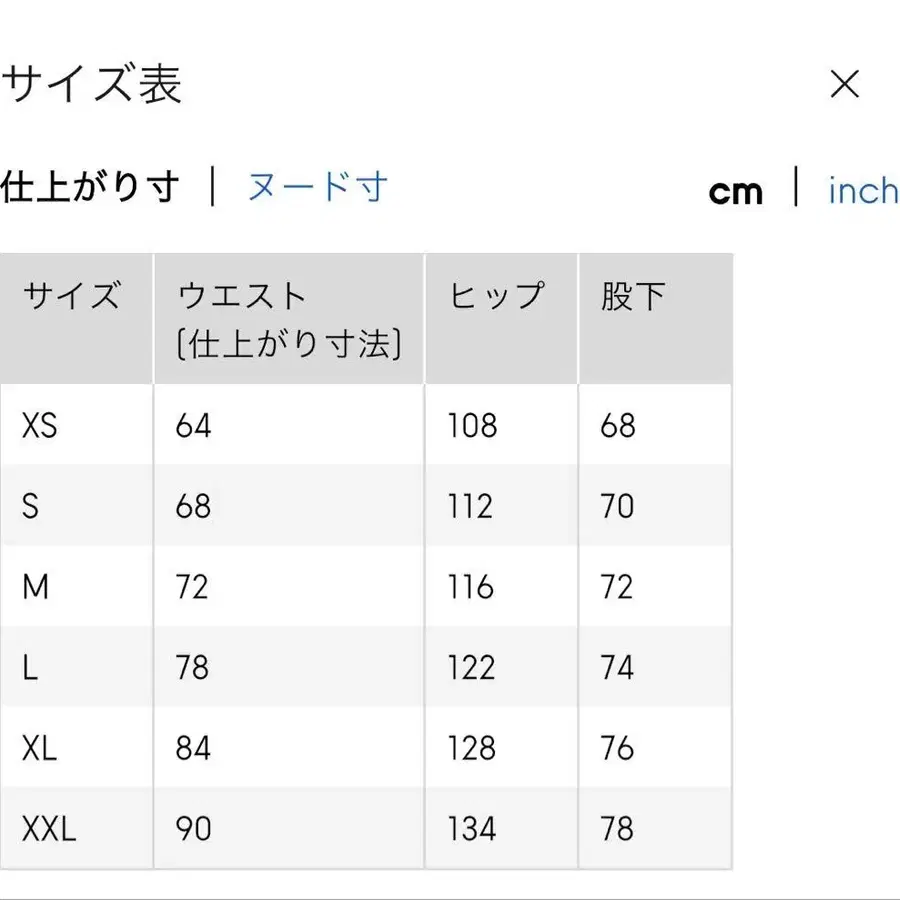The image size is (900, 900).
Task: Select the XL size row
Action: pyautogui.click(x=40, y=748)
